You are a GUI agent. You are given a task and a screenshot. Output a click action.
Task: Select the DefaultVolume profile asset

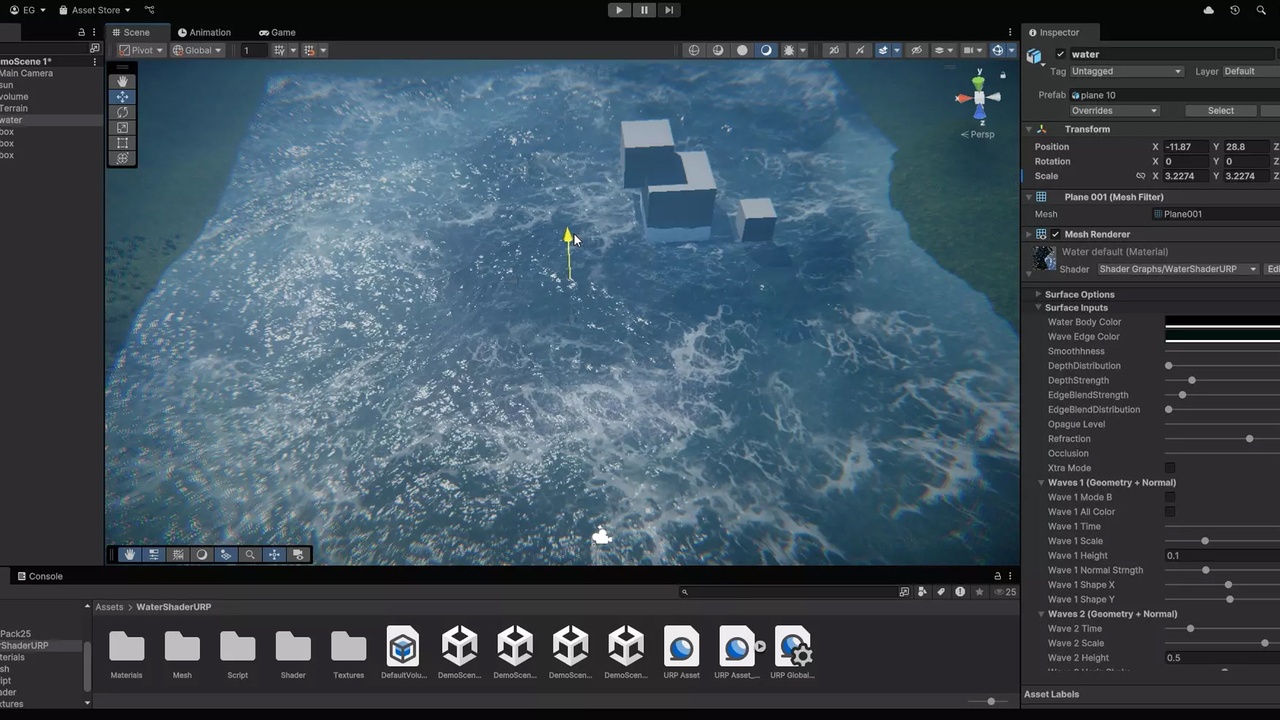(403, 653)
